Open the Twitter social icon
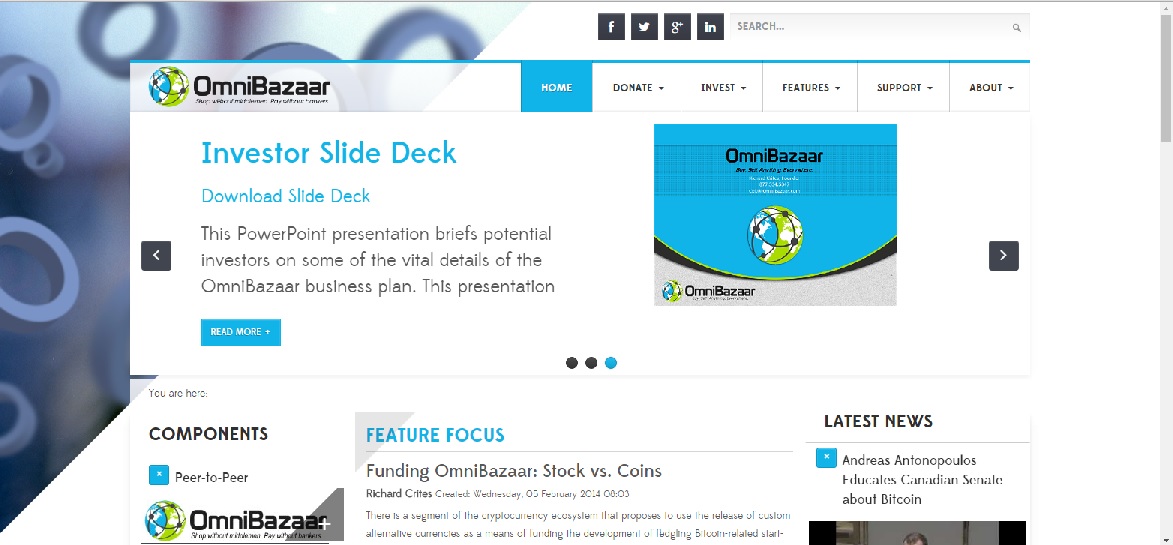This screenshot has width=1173, height=545. [644, 27]
